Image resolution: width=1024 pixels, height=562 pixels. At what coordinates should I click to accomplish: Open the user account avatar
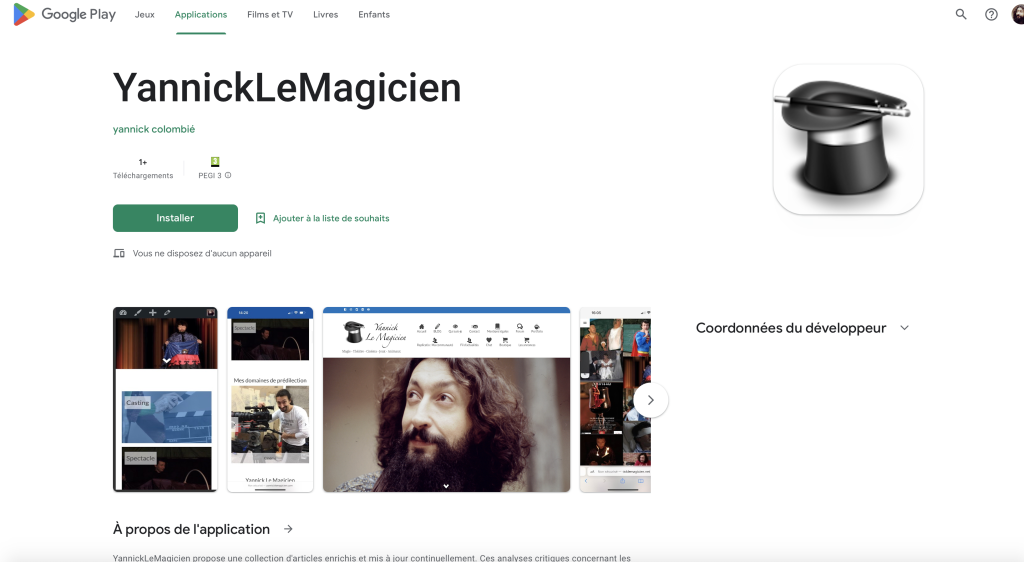point(1017,14)
